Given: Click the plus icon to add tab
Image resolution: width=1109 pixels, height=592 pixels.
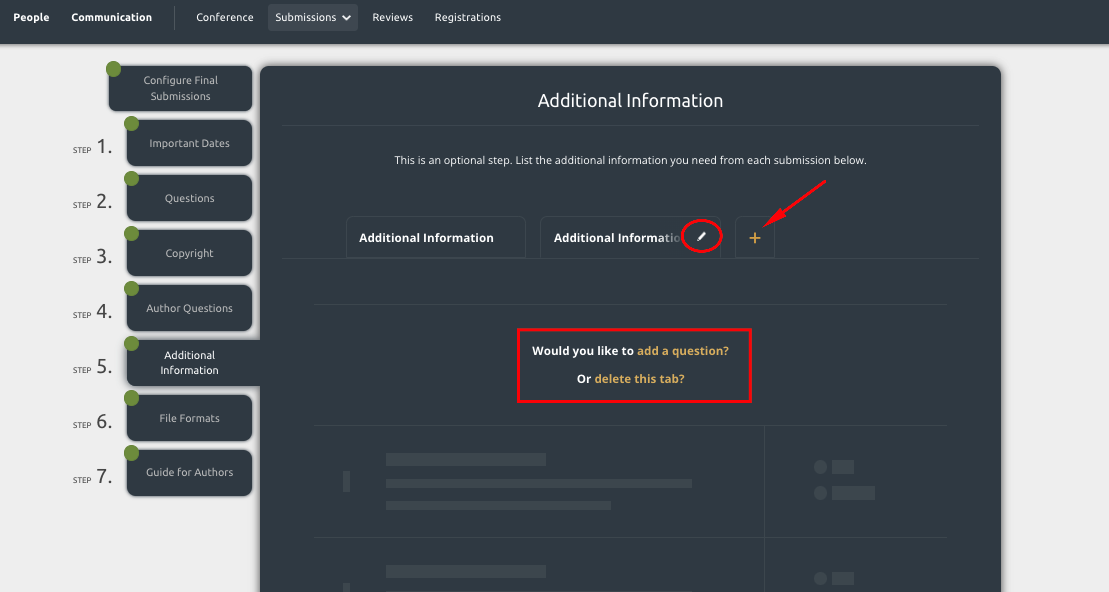Looking at the screenshot, I should pos(755,238).
